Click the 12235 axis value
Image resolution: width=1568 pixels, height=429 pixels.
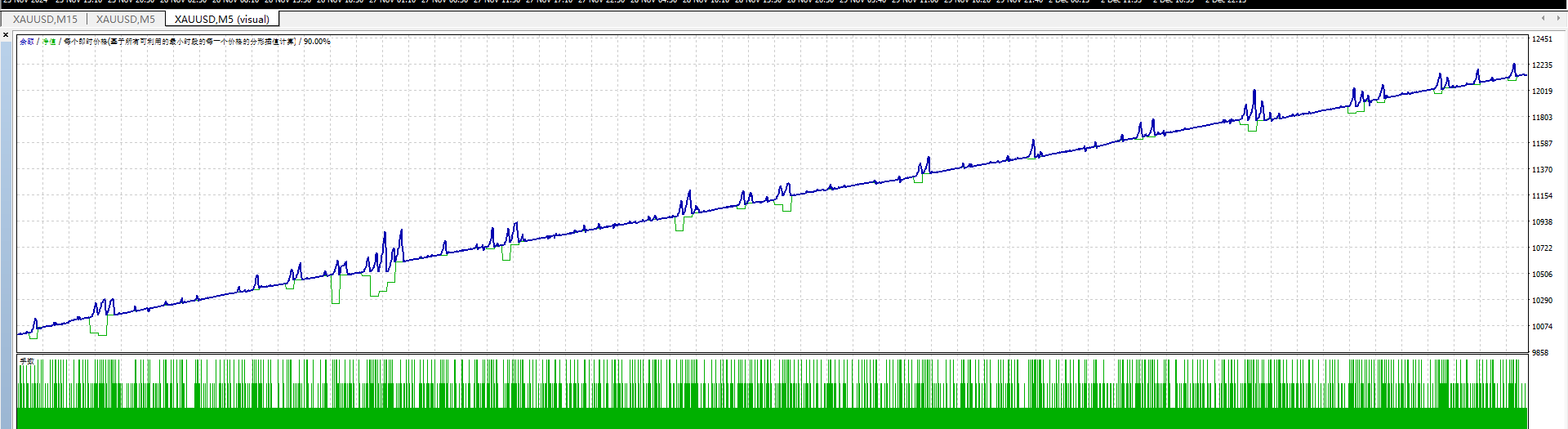click(1542, 65)
